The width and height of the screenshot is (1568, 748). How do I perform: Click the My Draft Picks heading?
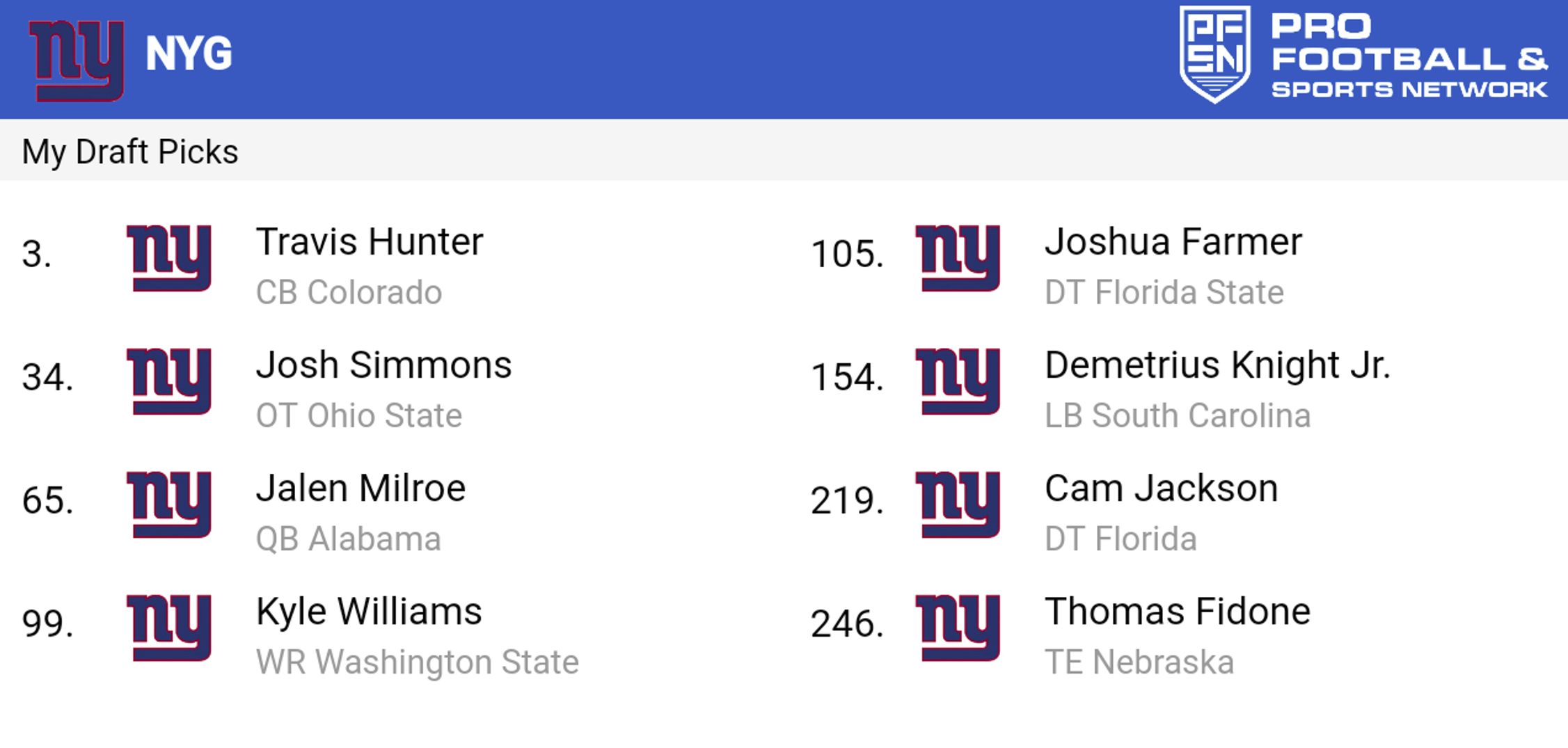click(130, 152)
